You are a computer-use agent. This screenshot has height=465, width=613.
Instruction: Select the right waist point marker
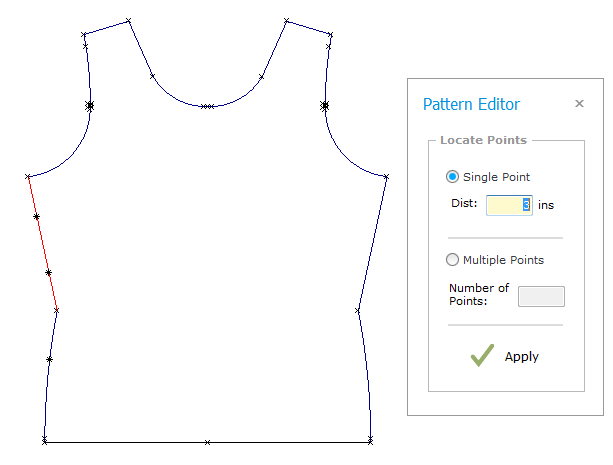click(x=357, y=311)
